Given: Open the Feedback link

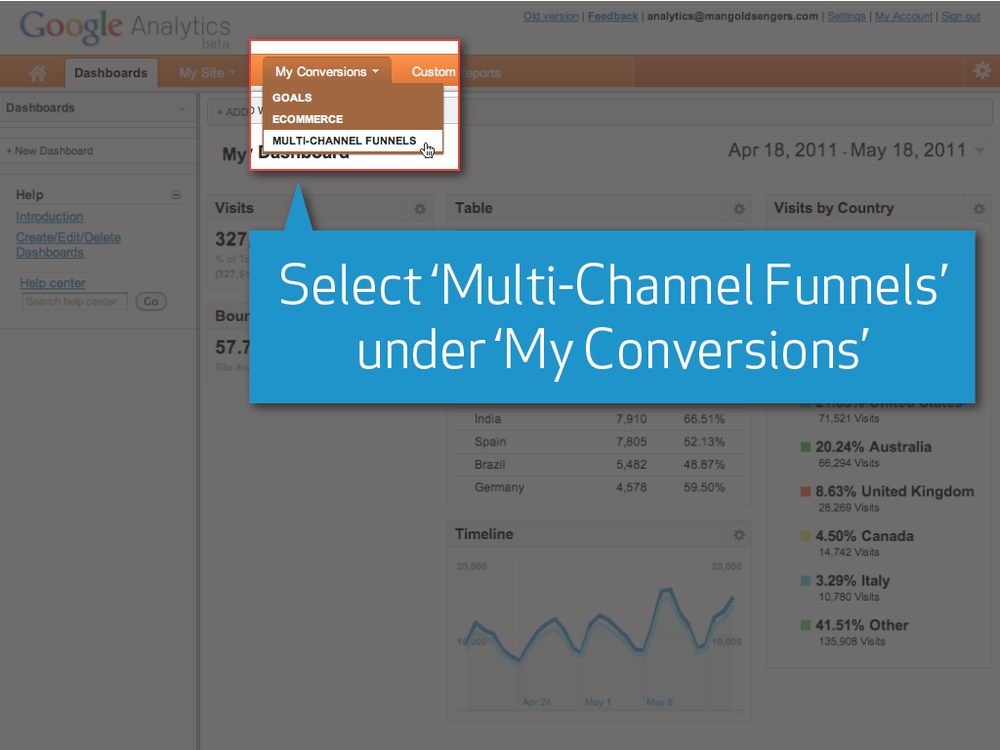Looking at the screenshot, I should click(x=612, y=16).
